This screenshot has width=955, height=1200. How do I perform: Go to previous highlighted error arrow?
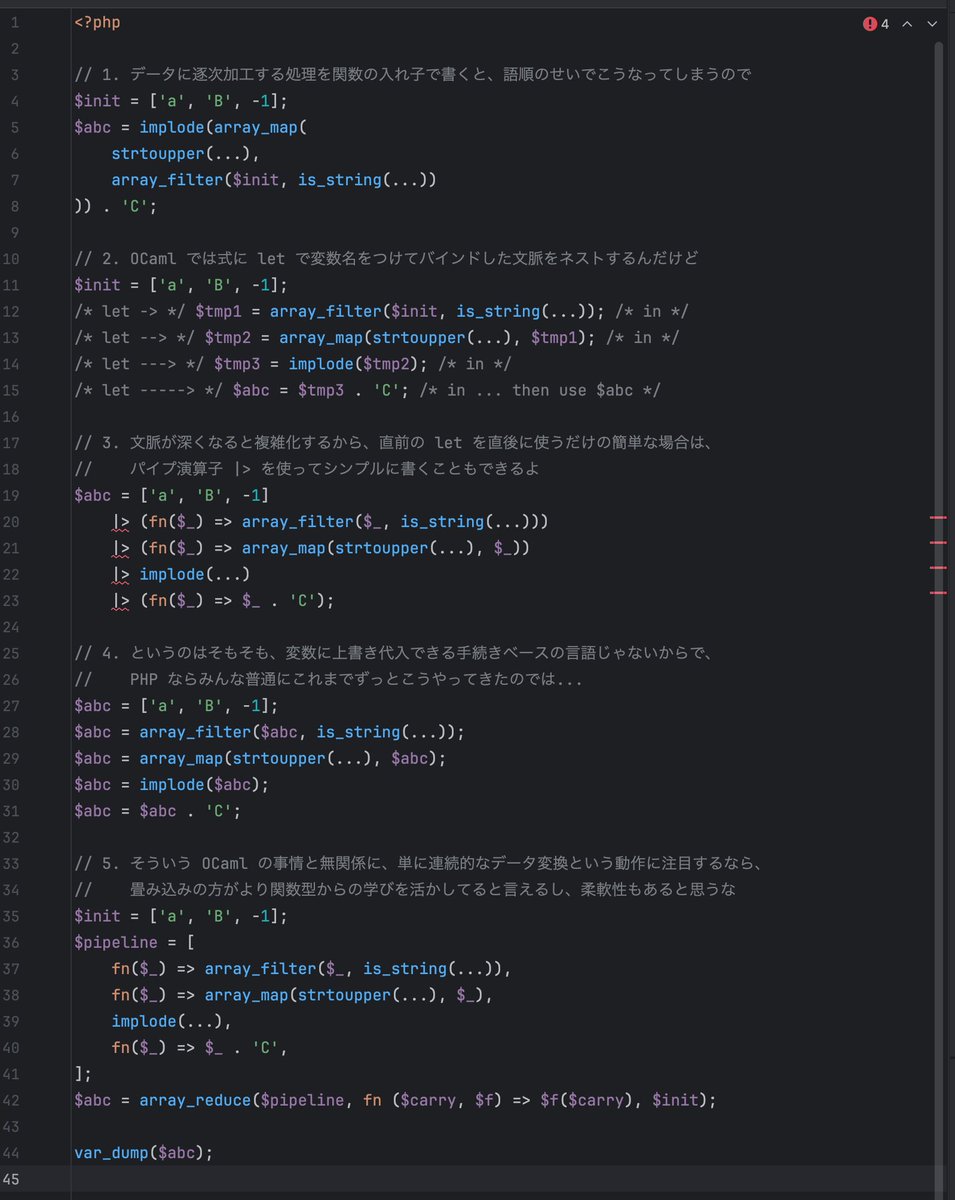[907, 23]
